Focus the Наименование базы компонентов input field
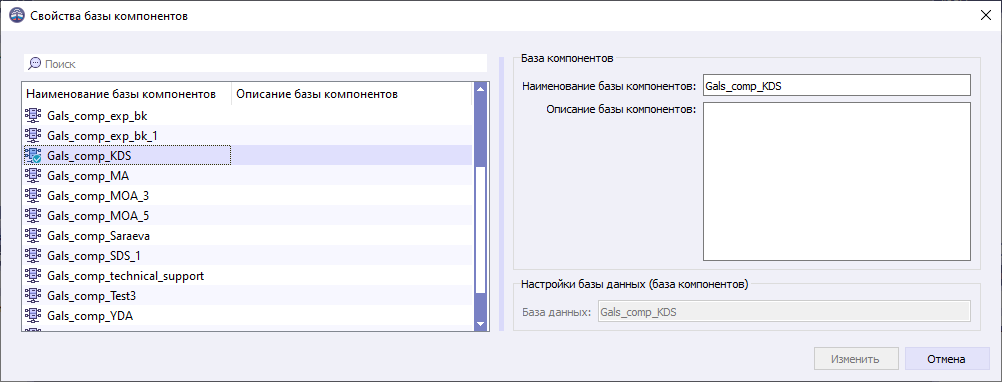The height and width of the screenshot is (382, 1002). click(836, 86)
